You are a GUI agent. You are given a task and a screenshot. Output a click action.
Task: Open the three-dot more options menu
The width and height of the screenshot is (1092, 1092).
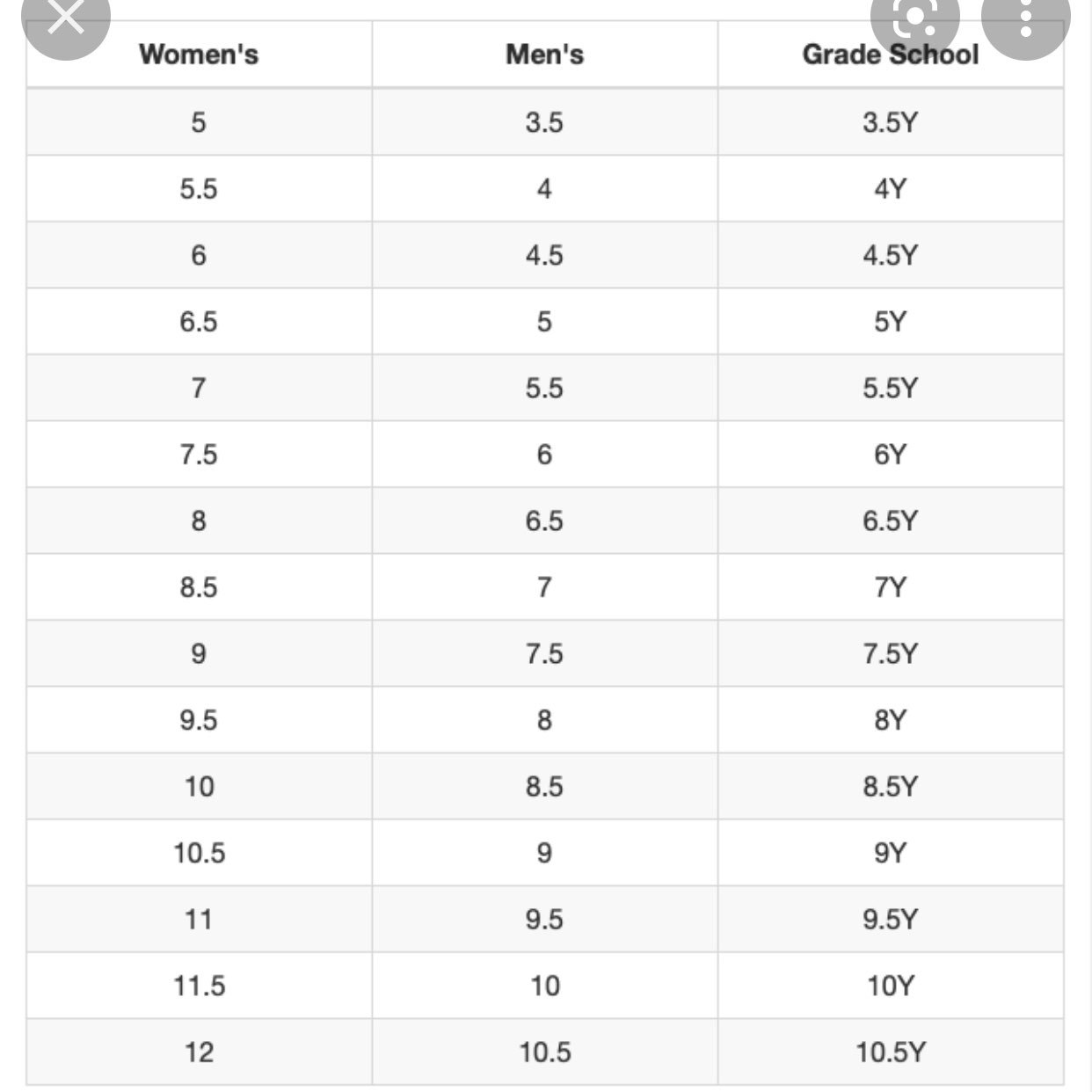(1025, 15)
